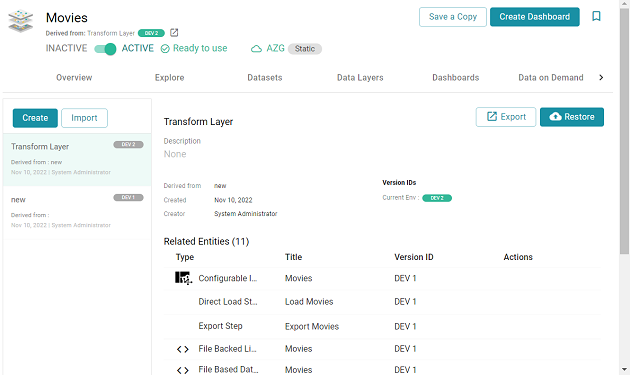
Task: Click the Configurable row type icon
Action: click(x=183, y=278)
